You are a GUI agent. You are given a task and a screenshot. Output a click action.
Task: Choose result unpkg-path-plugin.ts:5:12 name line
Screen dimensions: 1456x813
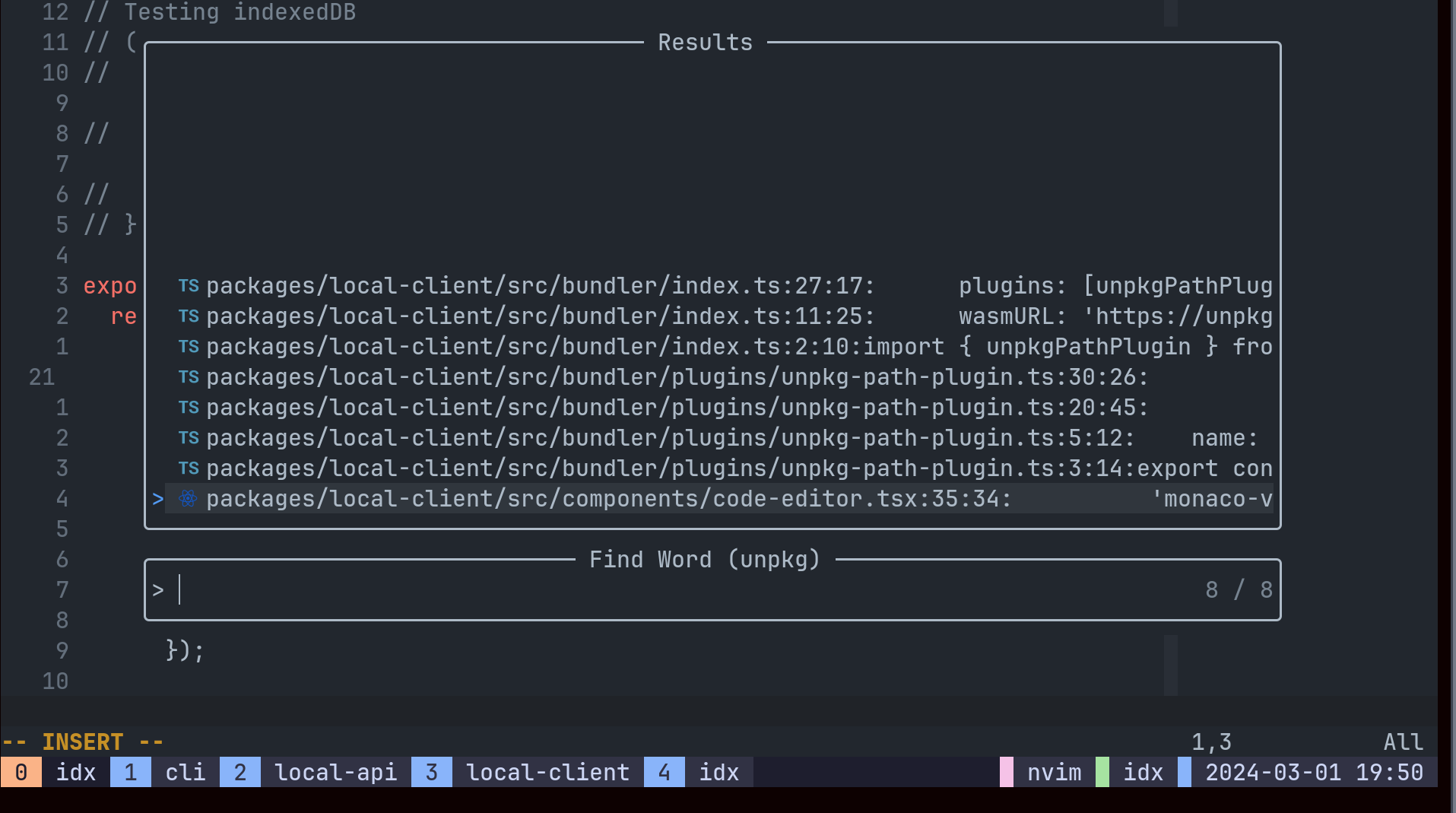718,438
